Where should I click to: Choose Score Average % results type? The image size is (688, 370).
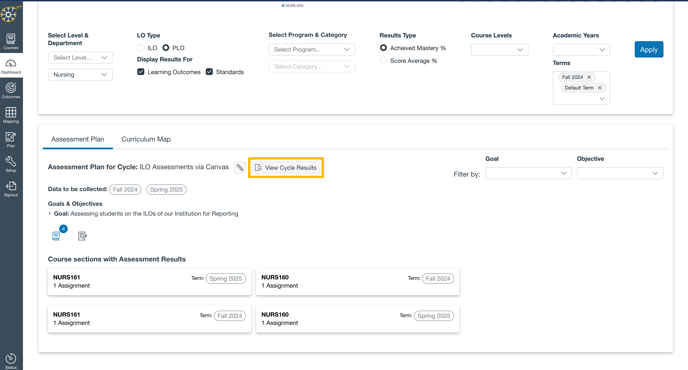coord(383,61)
